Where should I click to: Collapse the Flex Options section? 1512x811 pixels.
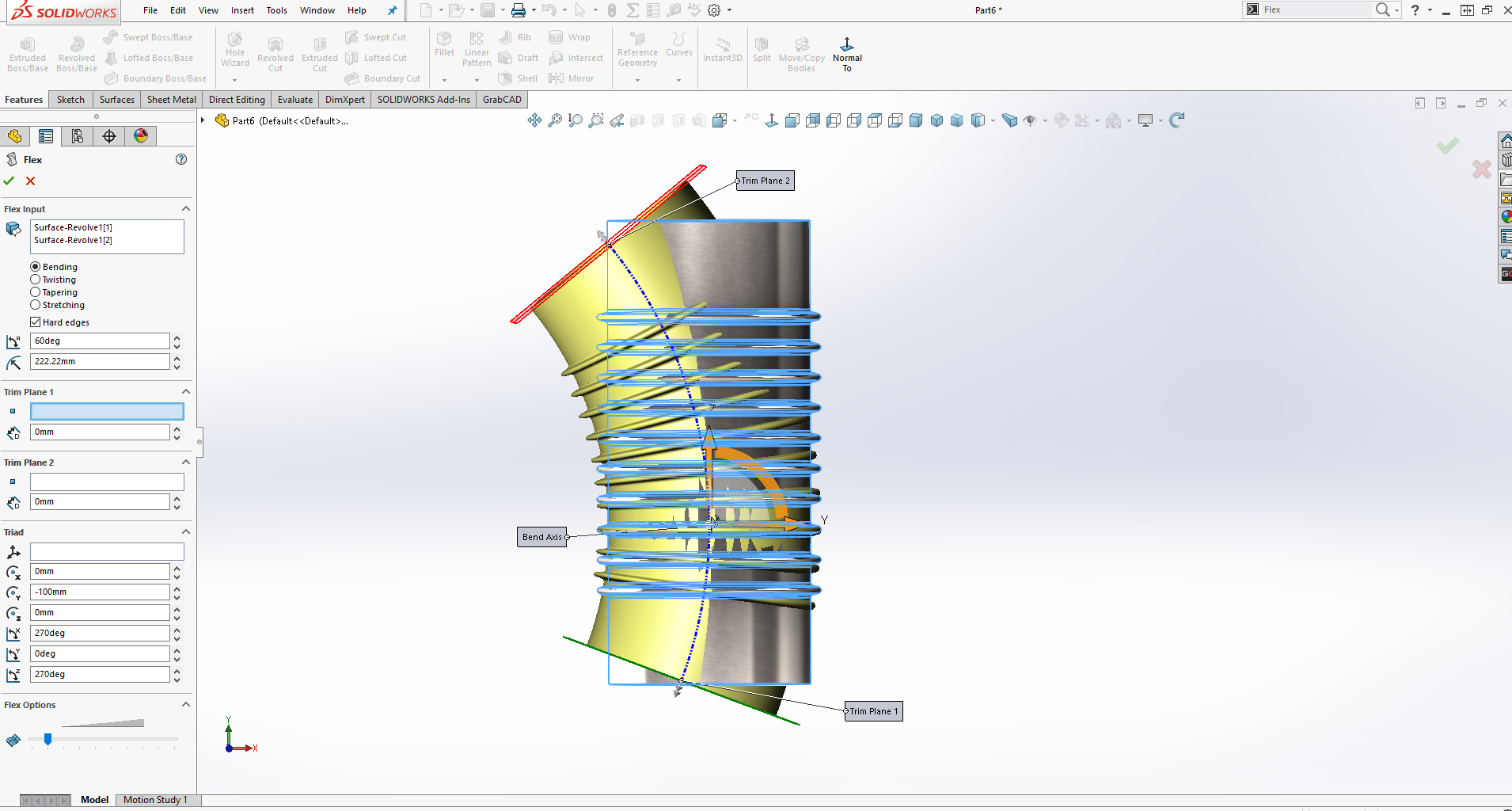click(186, 705)
